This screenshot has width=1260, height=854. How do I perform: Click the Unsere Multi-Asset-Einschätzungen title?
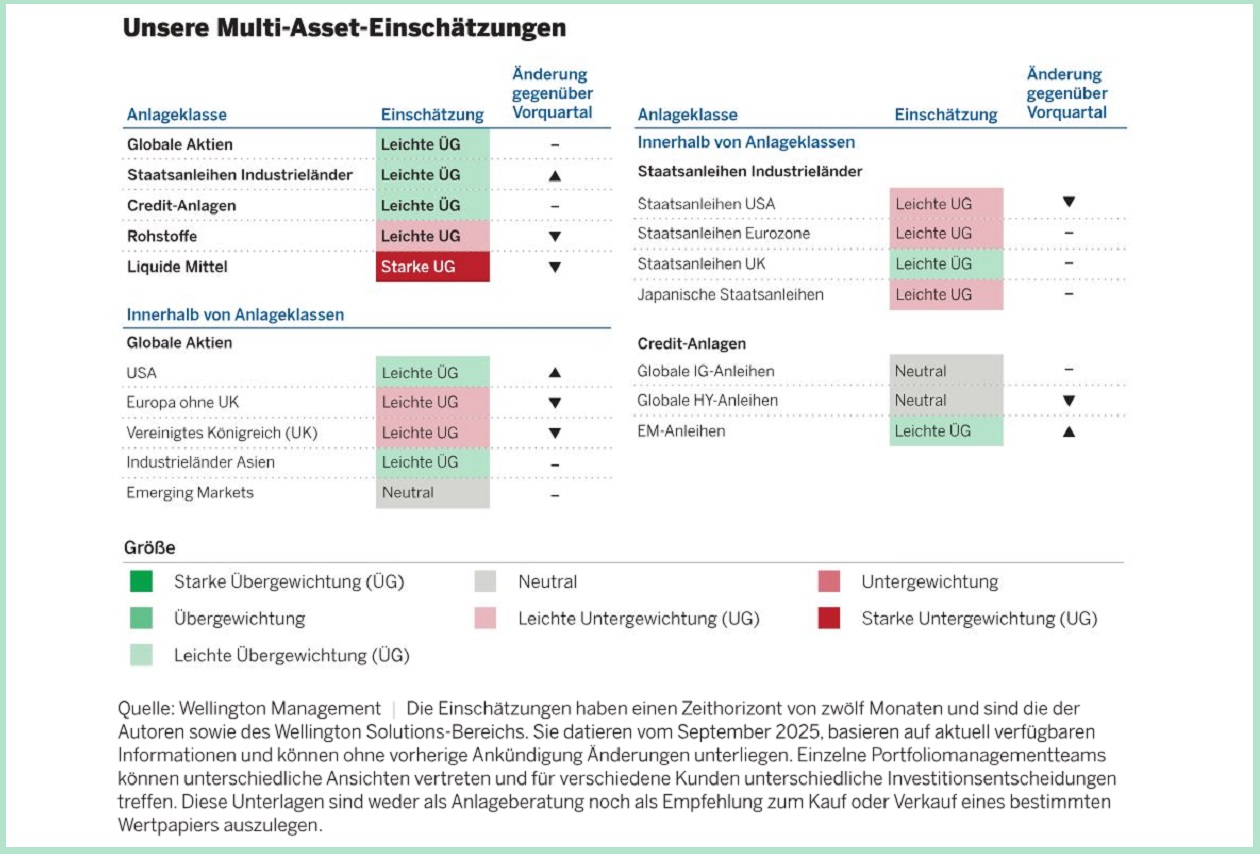click(344, 28)
